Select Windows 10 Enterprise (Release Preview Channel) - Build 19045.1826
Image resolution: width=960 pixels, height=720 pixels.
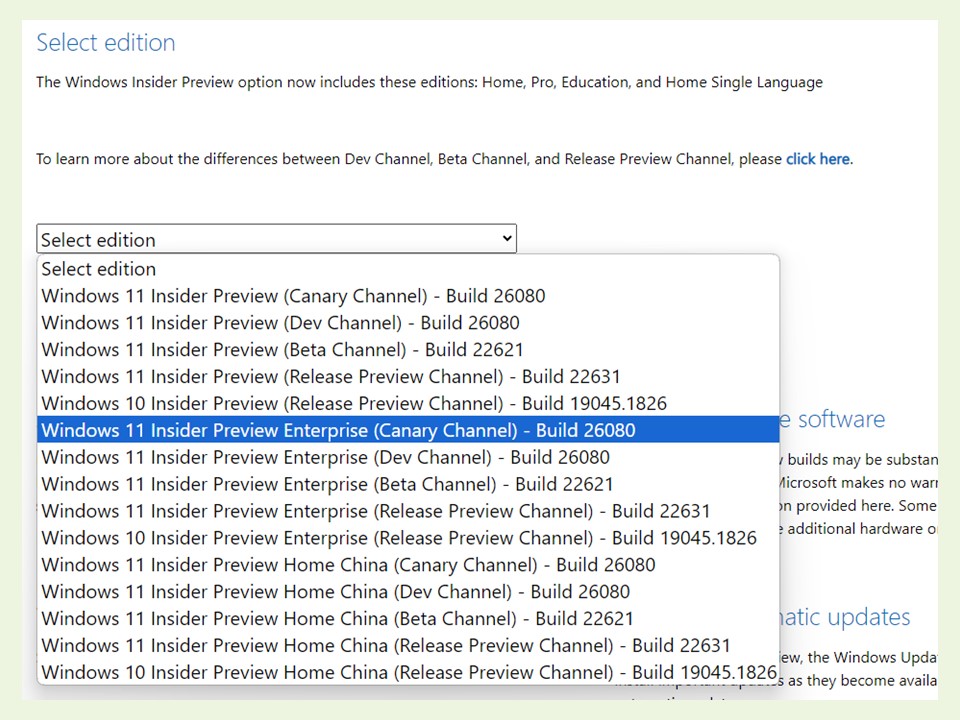408,538
